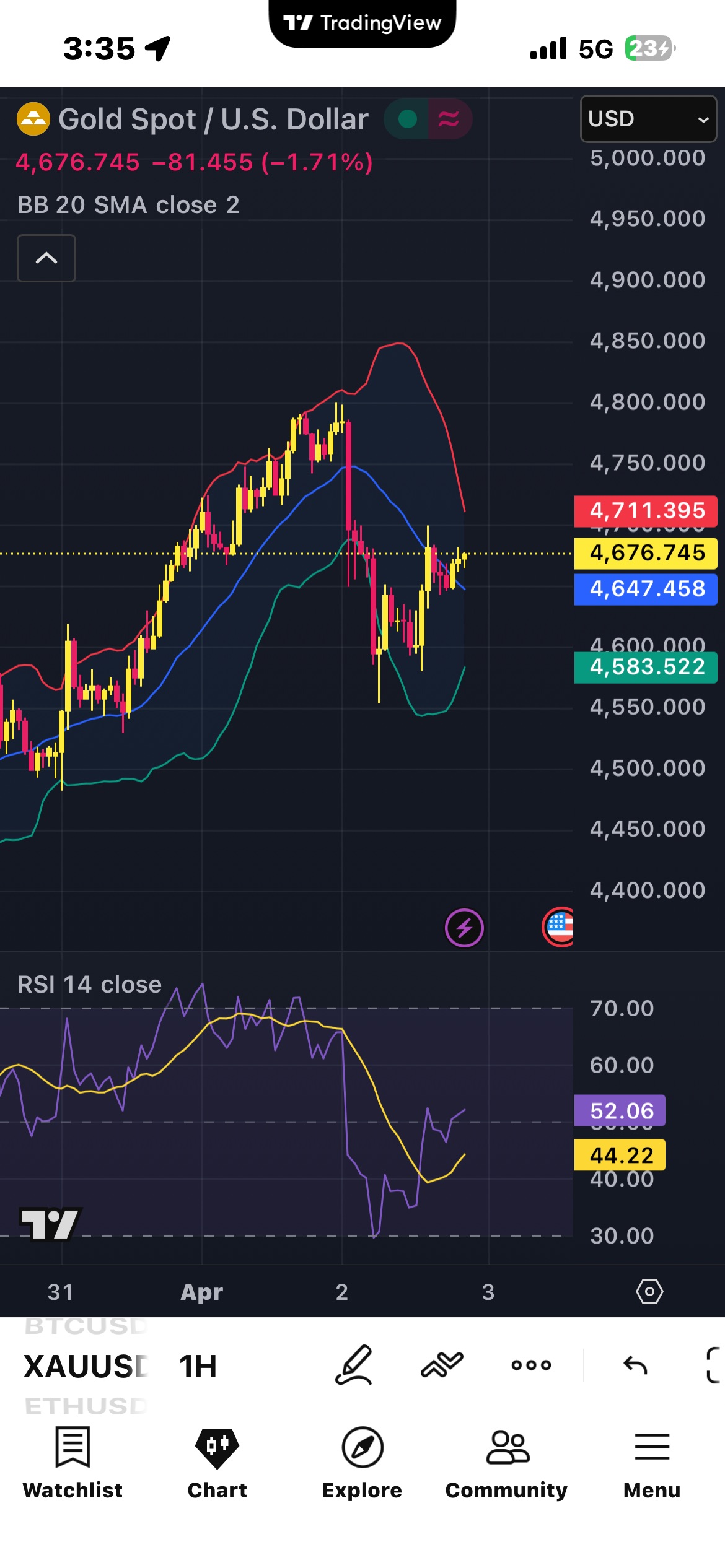Change the 1H timeframe interval
Screen dimensions: 725x1568
pyautogui.click(x=198, y=1366)
